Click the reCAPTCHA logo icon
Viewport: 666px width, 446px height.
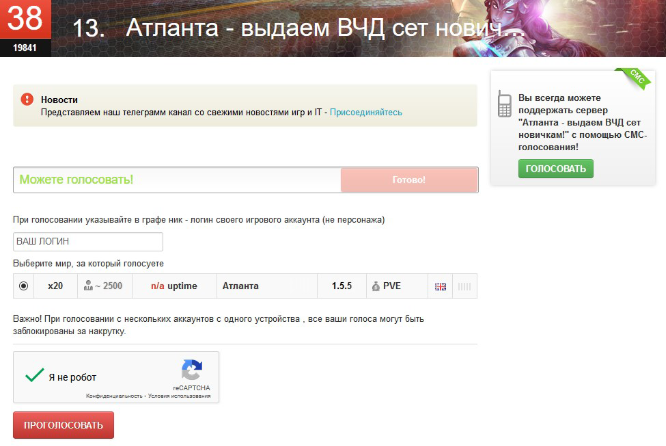point(192,370)
